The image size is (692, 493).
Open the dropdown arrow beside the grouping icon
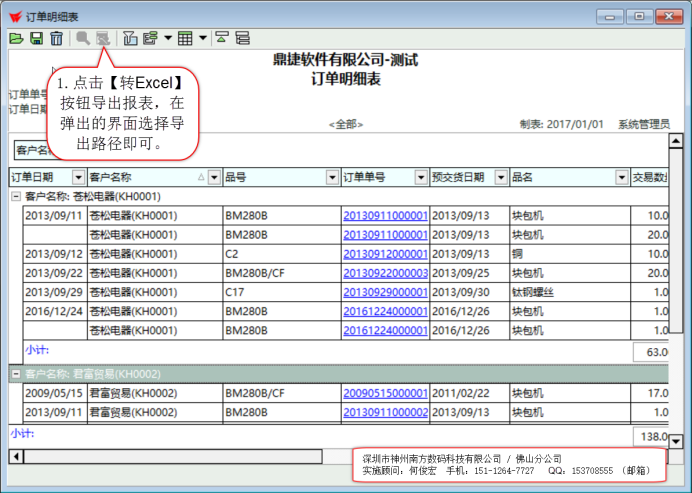[x=168, y=38]
